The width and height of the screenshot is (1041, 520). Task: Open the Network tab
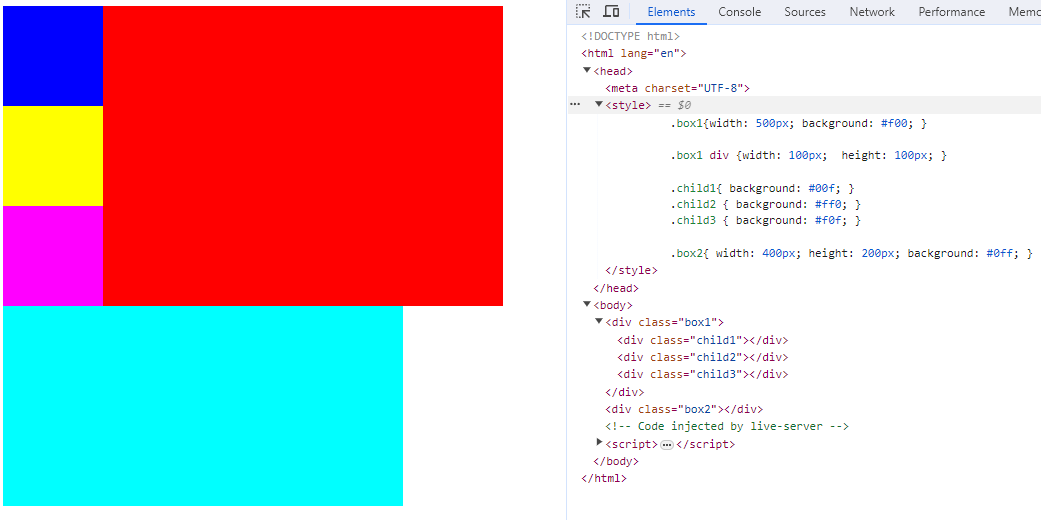[872, 12]
